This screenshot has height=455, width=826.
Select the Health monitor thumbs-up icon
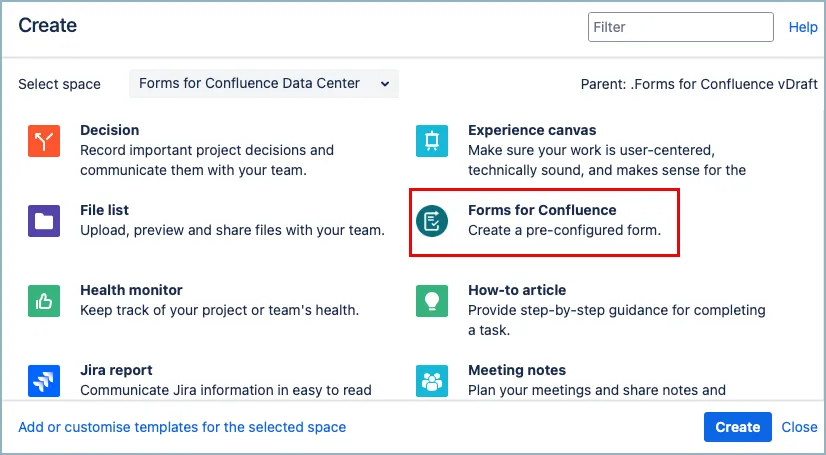tap(44, 301)
